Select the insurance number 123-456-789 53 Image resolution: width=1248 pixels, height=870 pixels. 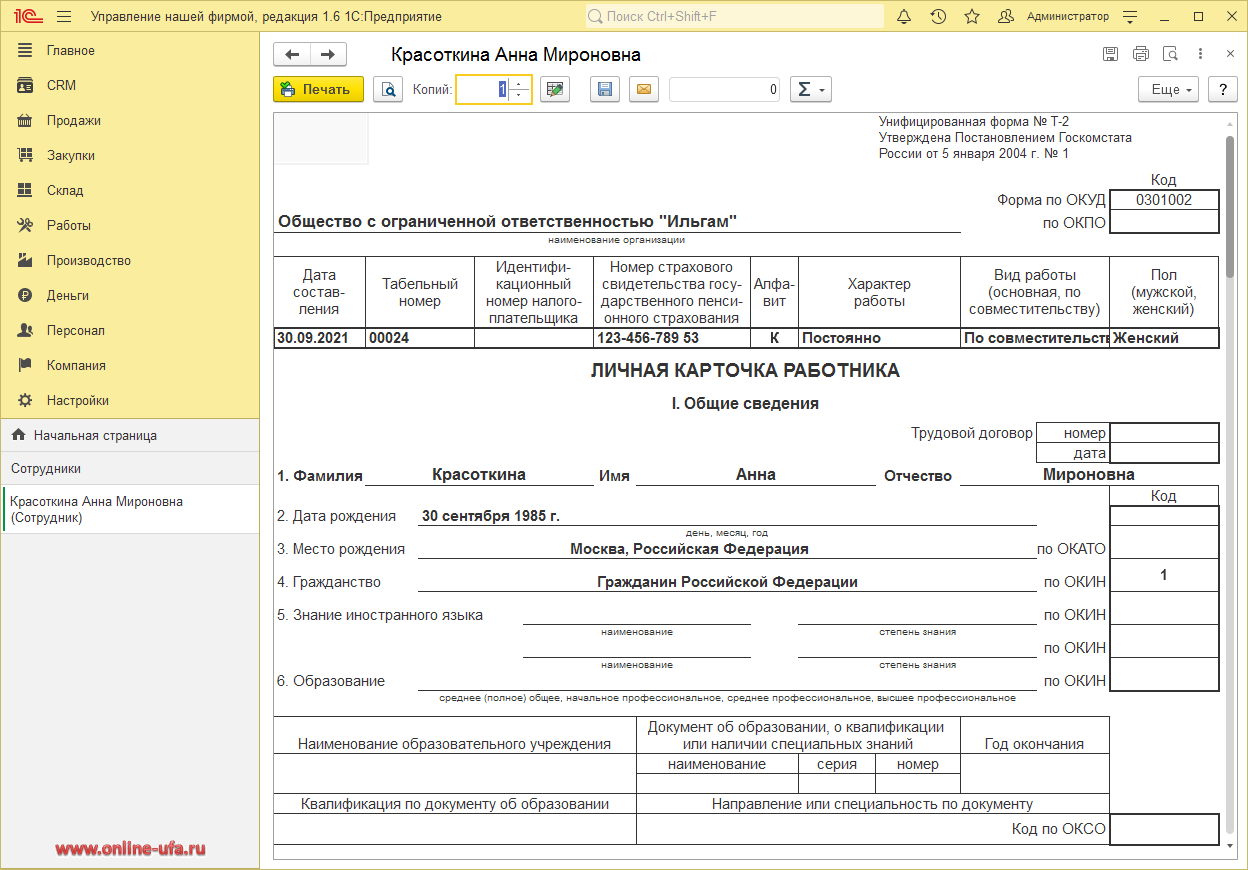coord(671,338)
